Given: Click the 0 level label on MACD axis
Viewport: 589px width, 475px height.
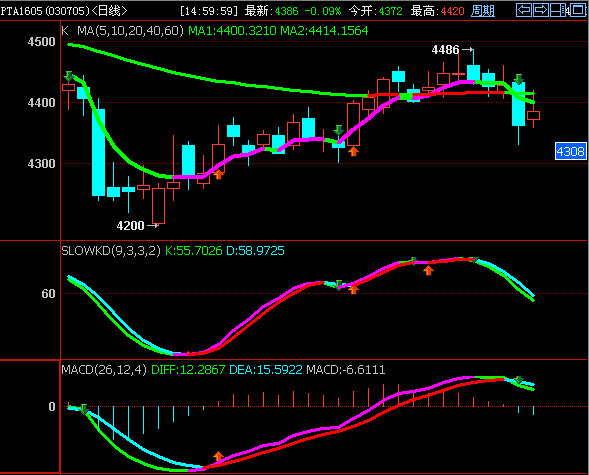Looking at the screenshot, I should [x=52, y=407].
